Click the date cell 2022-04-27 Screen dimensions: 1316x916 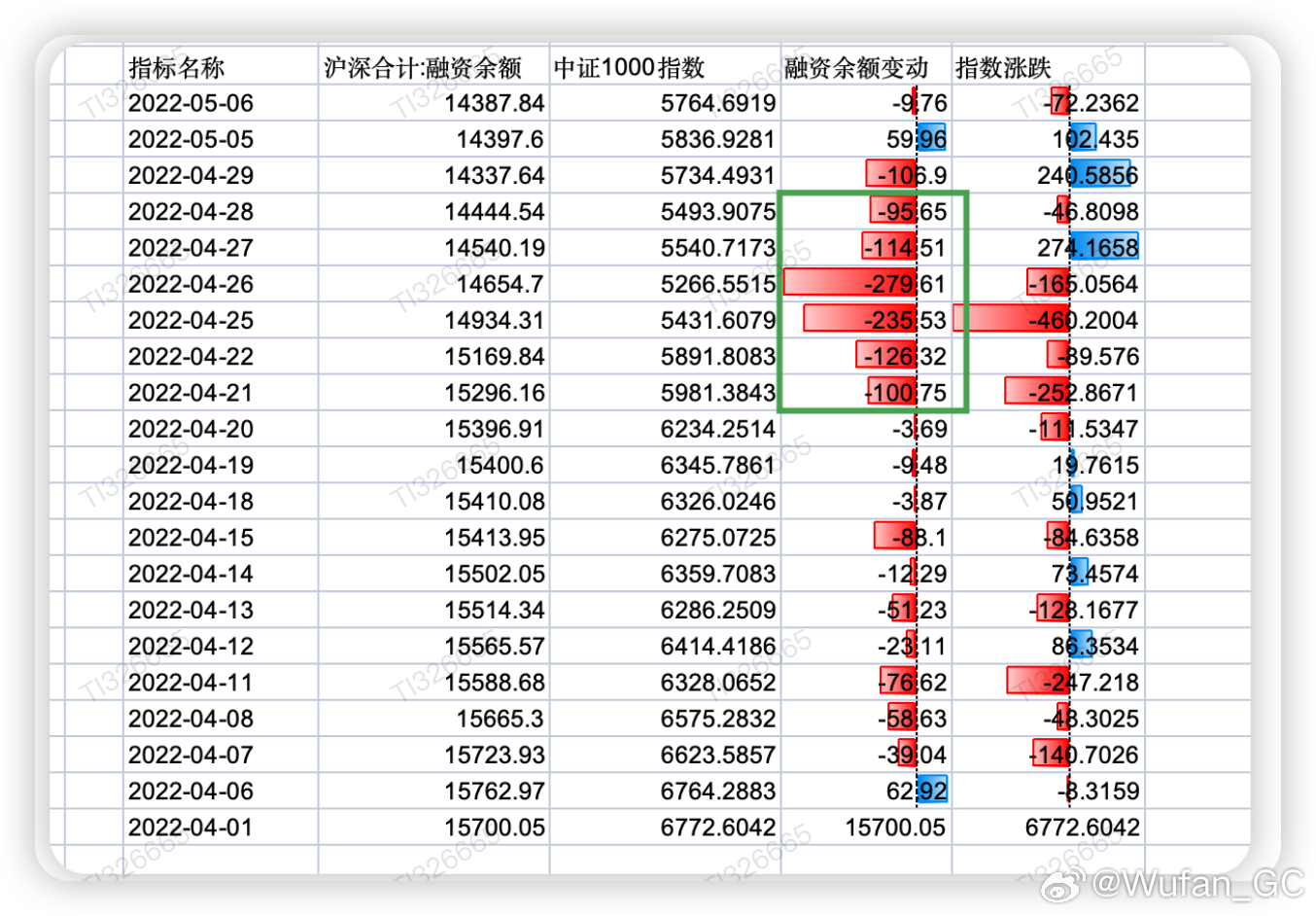tap(221, 248)
